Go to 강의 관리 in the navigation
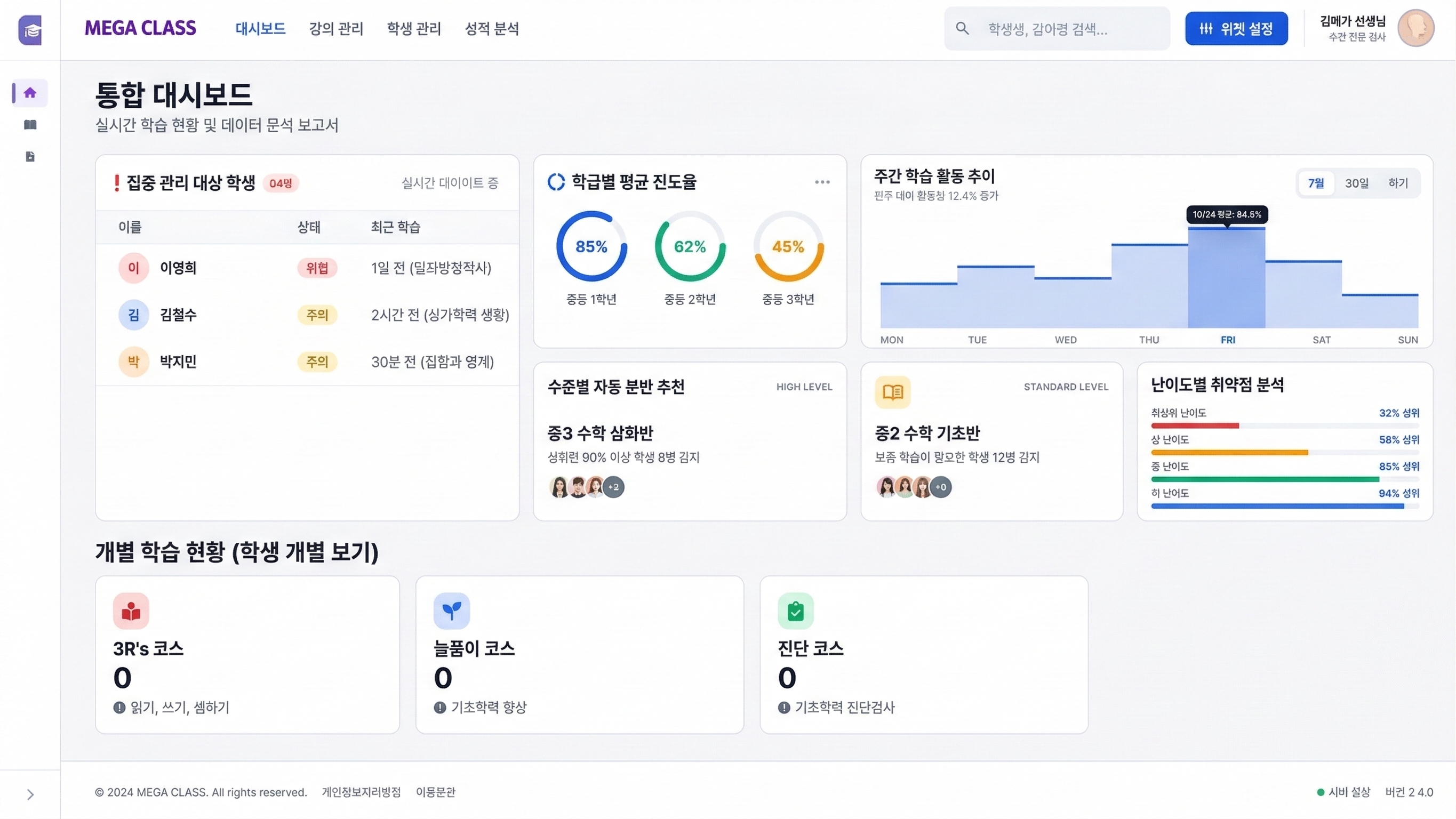This screenshot has height=819, width=1456. click(337, 29)
